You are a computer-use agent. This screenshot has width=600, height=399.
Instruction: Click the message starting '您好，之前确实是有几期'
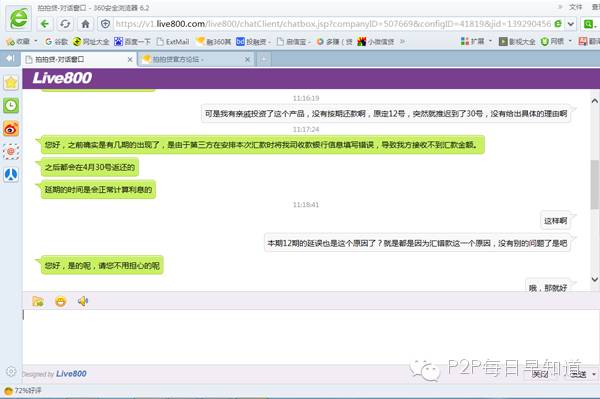262,145
